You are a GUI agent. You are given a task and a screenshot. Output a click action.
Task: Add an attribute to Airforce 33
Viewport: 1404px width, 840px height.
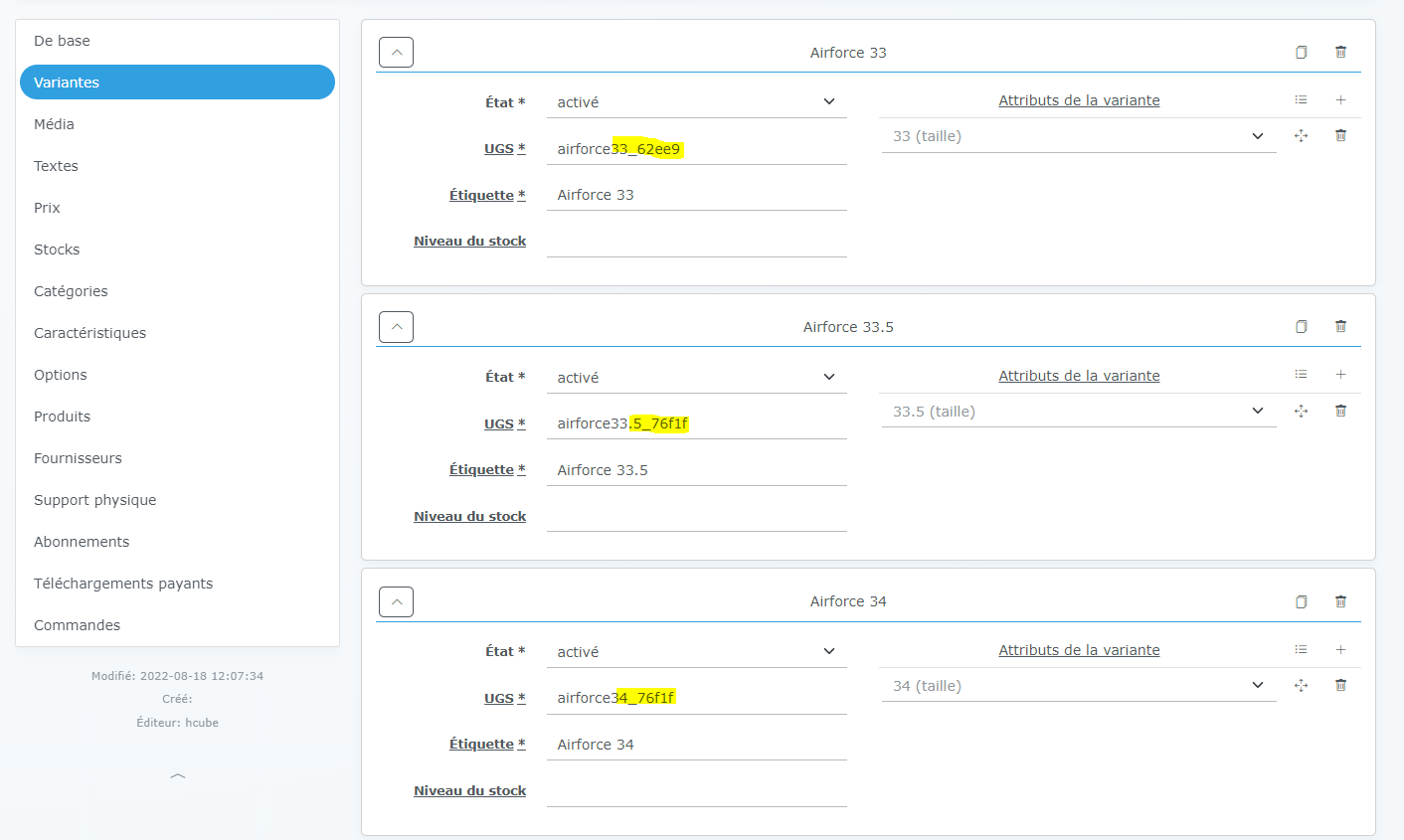(x=1340, y=100)
